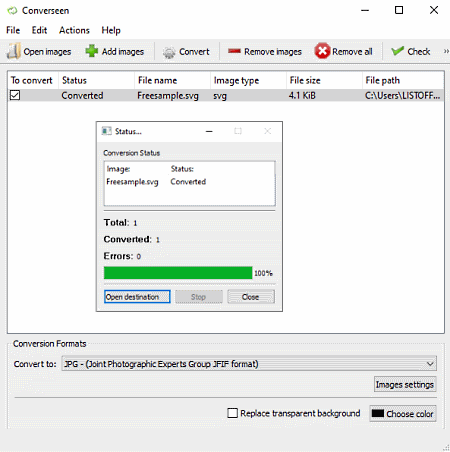Sort by the Image type column header
The width and height of the screenshot is (450, 452).
click(248, 80)
